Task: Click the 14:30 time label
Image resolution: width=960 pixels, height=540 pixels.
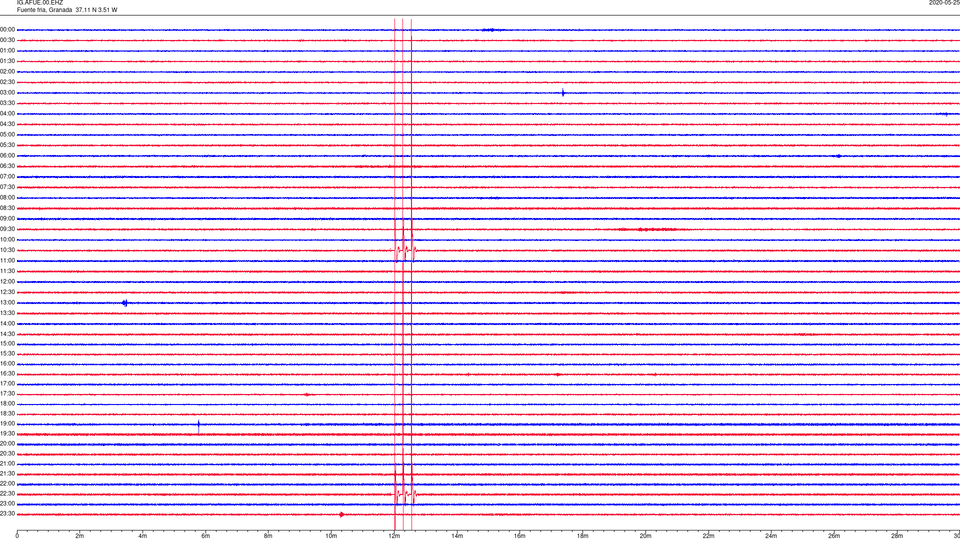Action: coord(7,334)
